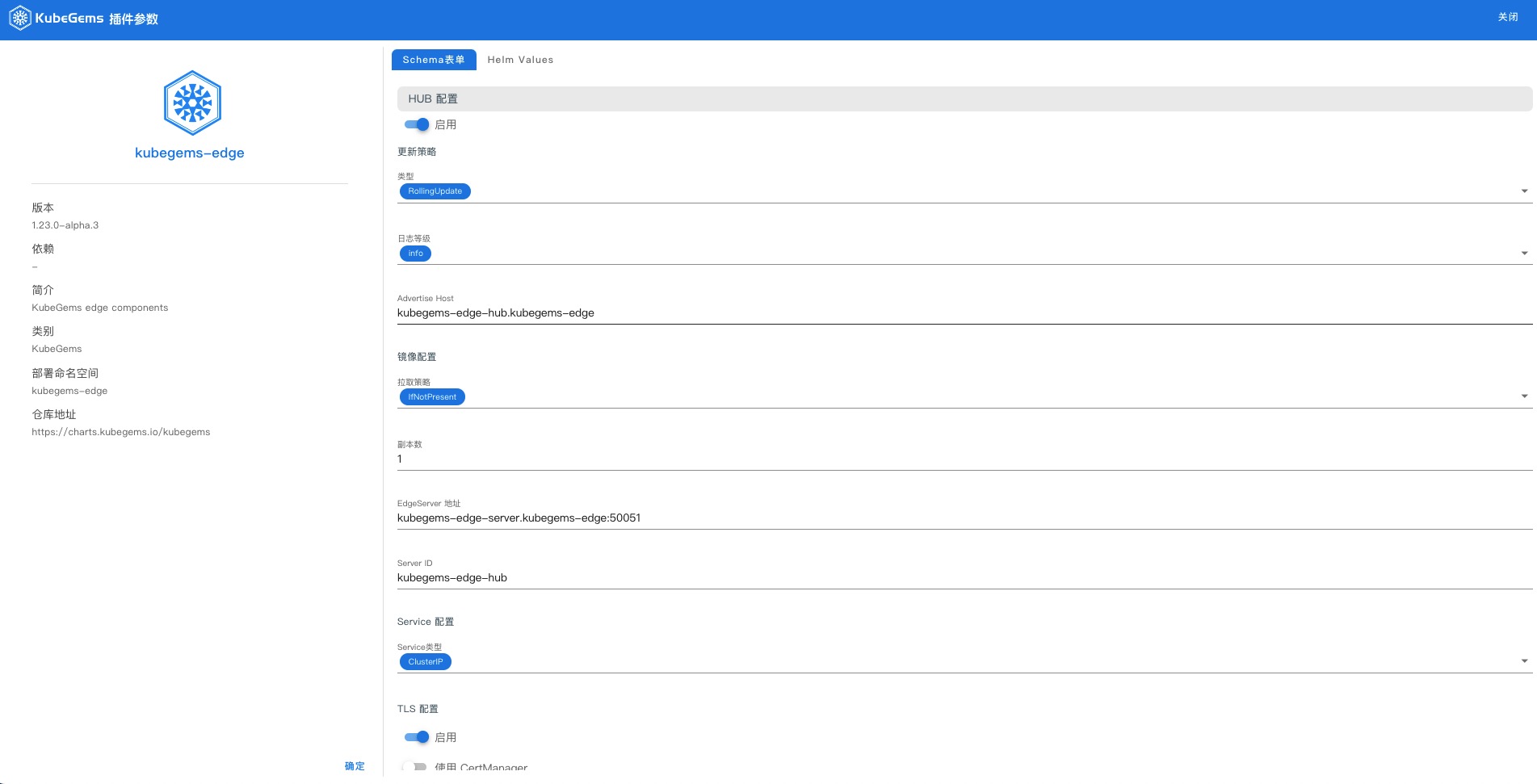Toggle the HUB 配置 启用 switch
This screenshot has width=1537, height=784.
417,124
